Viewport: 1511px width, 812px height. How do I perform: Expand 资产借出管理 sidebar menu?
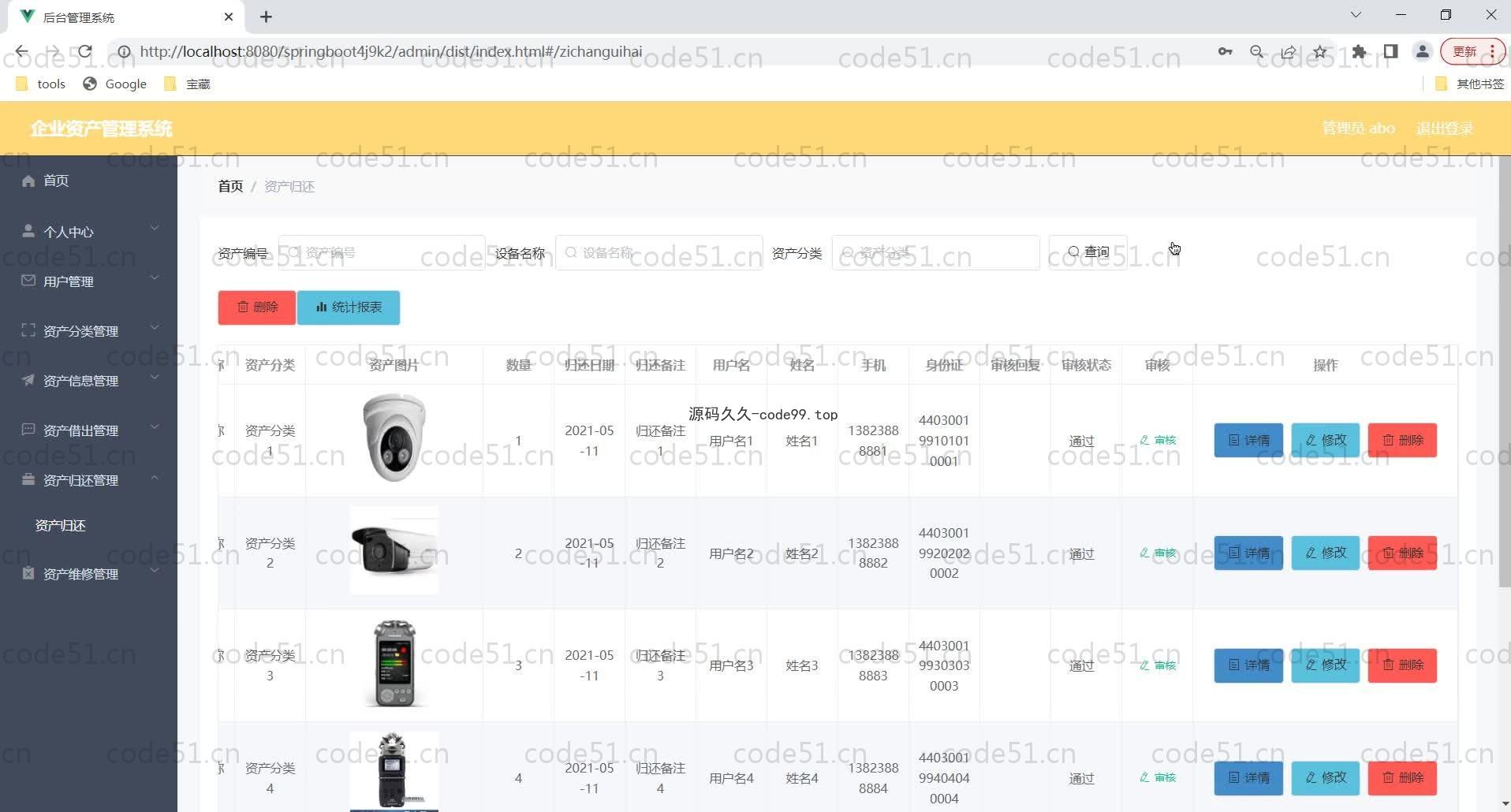[88, 430]
